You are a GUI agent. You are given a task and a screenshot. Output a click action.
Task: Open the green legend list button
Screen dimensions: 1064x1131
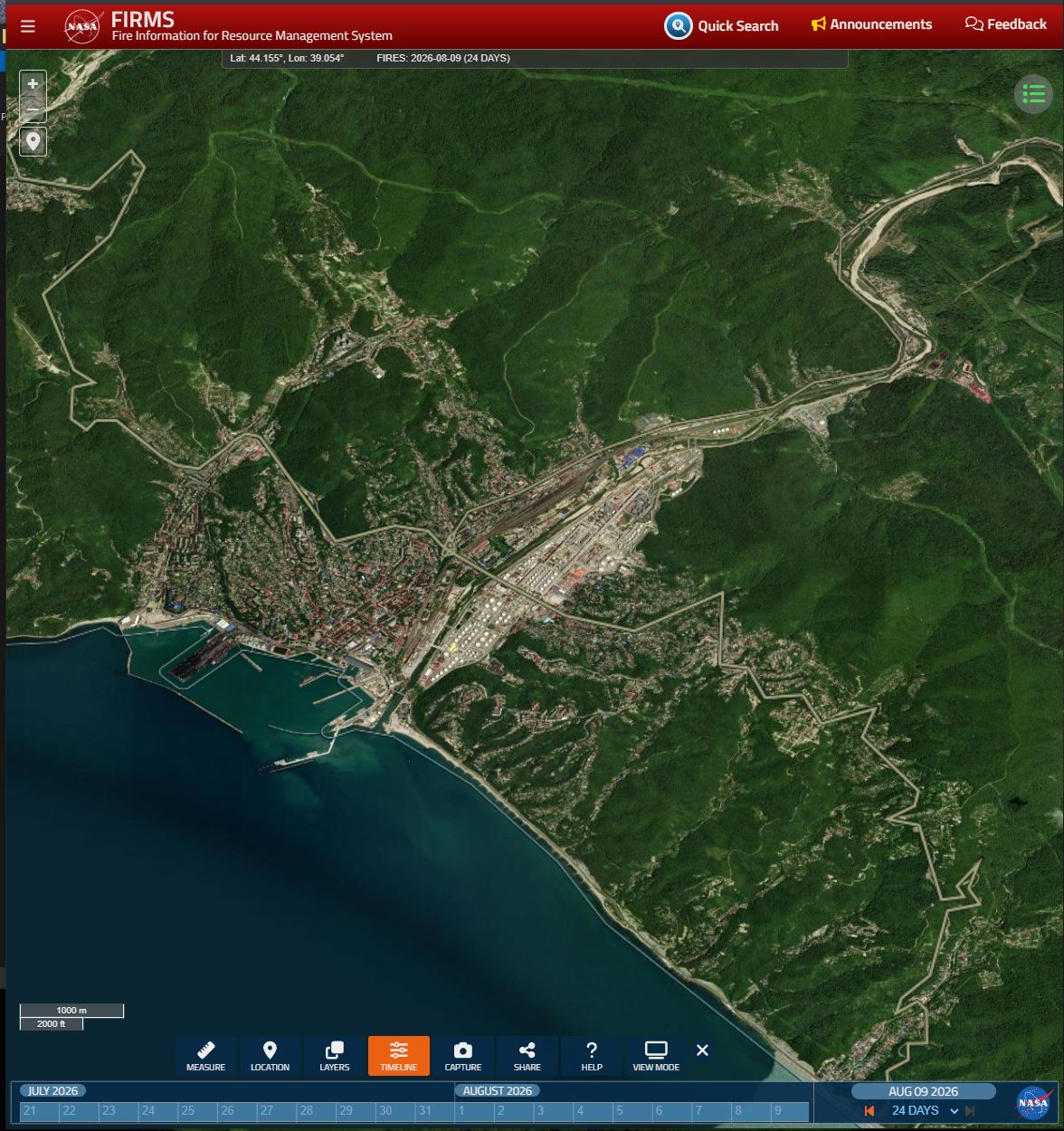[x=1033, y=93]
